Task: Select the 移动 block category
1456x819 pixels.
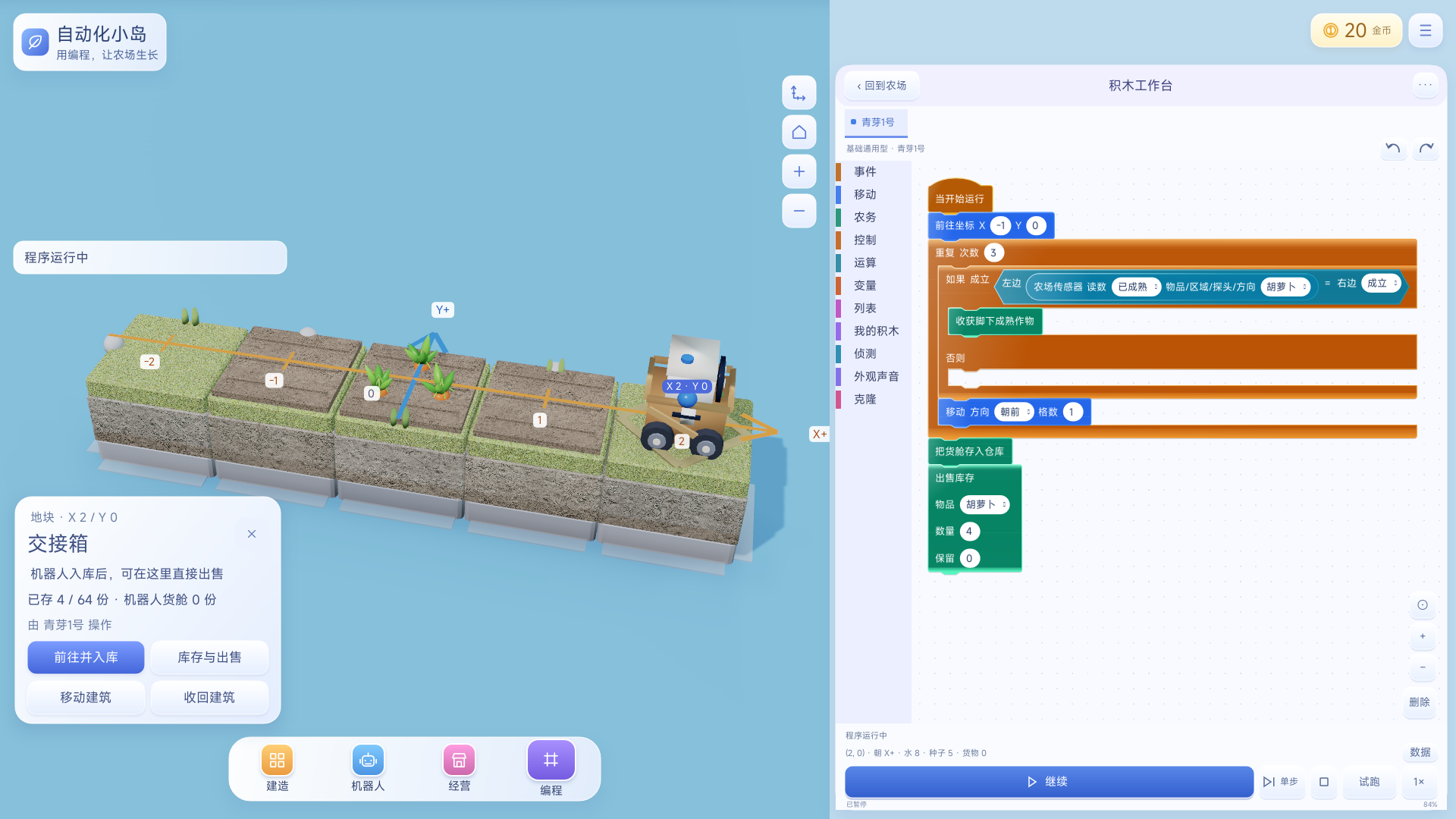Action: (873, 195)
